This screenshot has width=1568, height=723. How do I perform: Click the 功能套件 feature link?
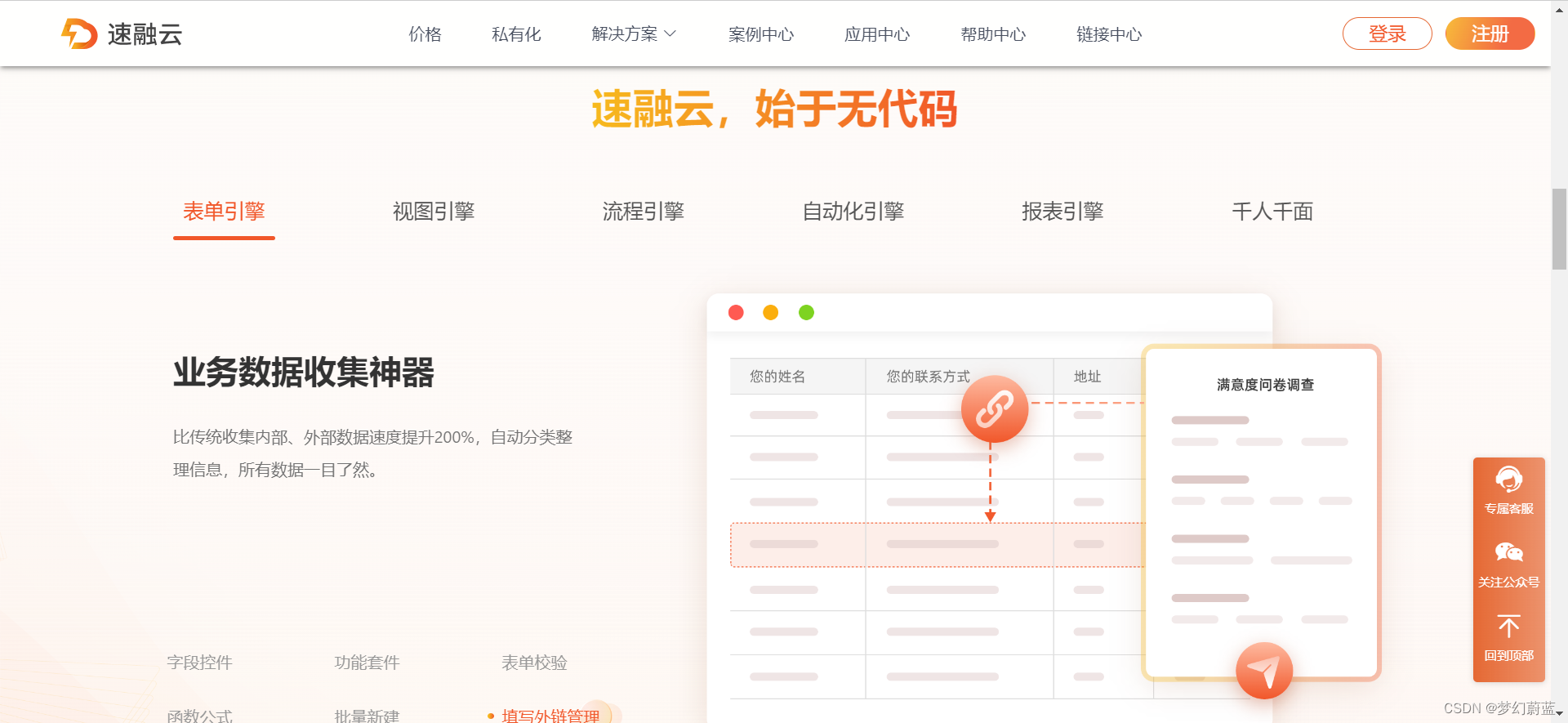[367, 663]
